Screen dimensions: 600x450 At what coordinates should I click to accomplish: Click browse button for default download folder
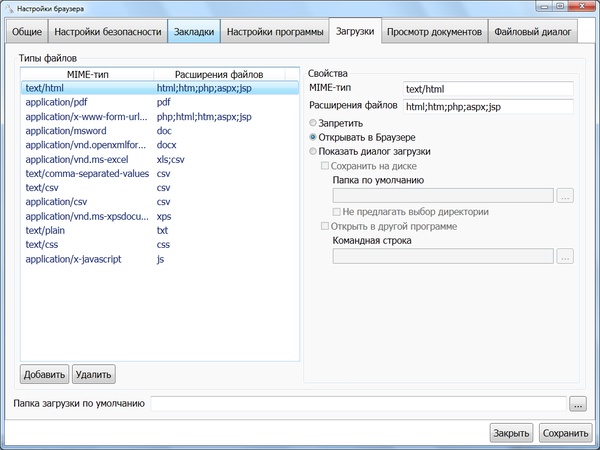coord(578,404)
